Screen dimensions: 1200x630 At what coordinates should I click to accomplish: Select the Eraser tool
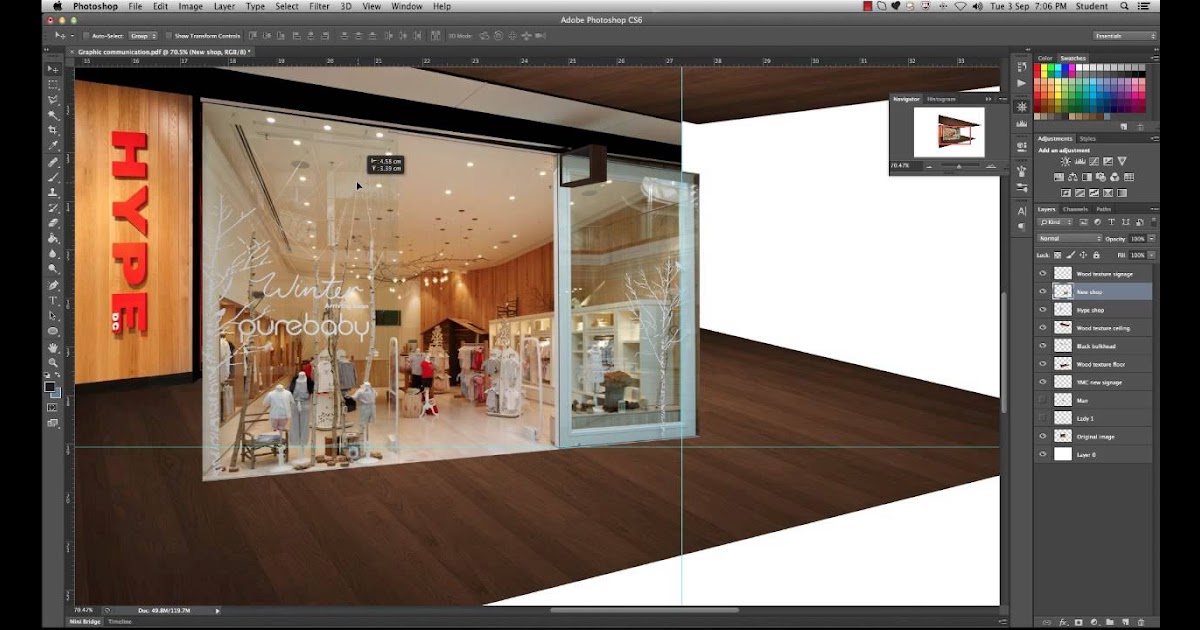(54, 223)
